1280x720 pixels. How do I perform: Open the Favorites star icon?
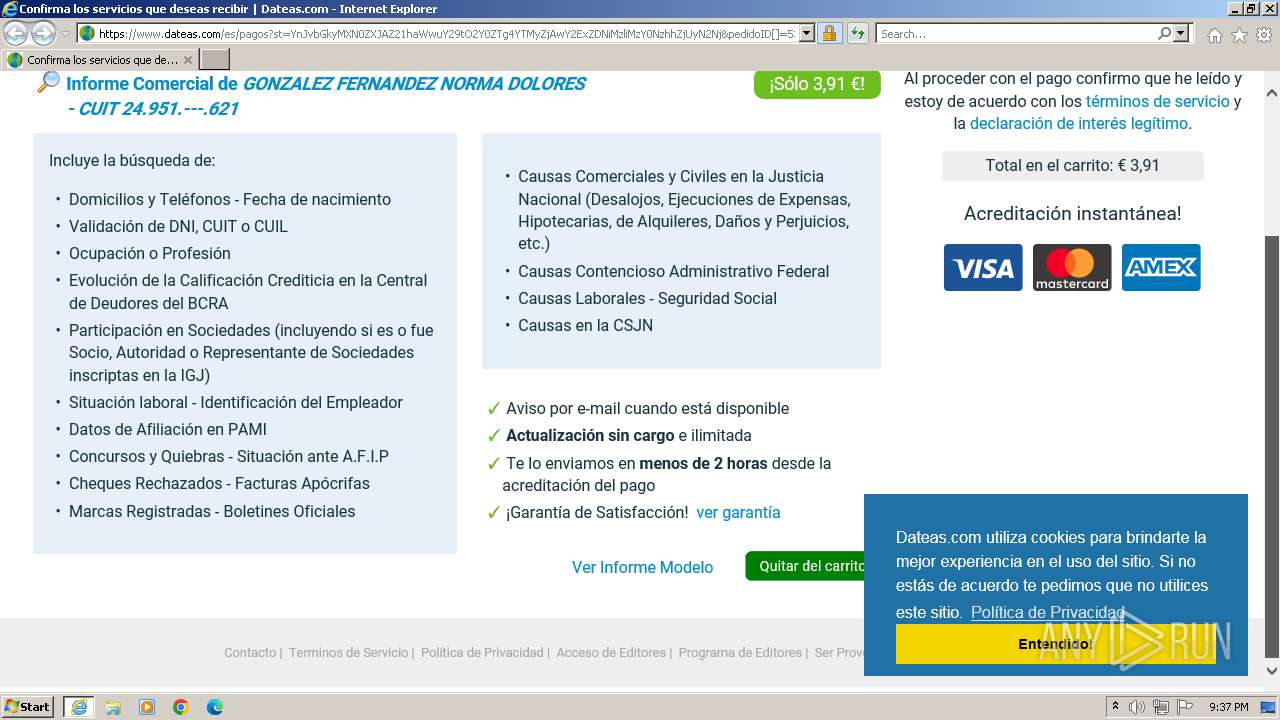[x=1239, y=35]
